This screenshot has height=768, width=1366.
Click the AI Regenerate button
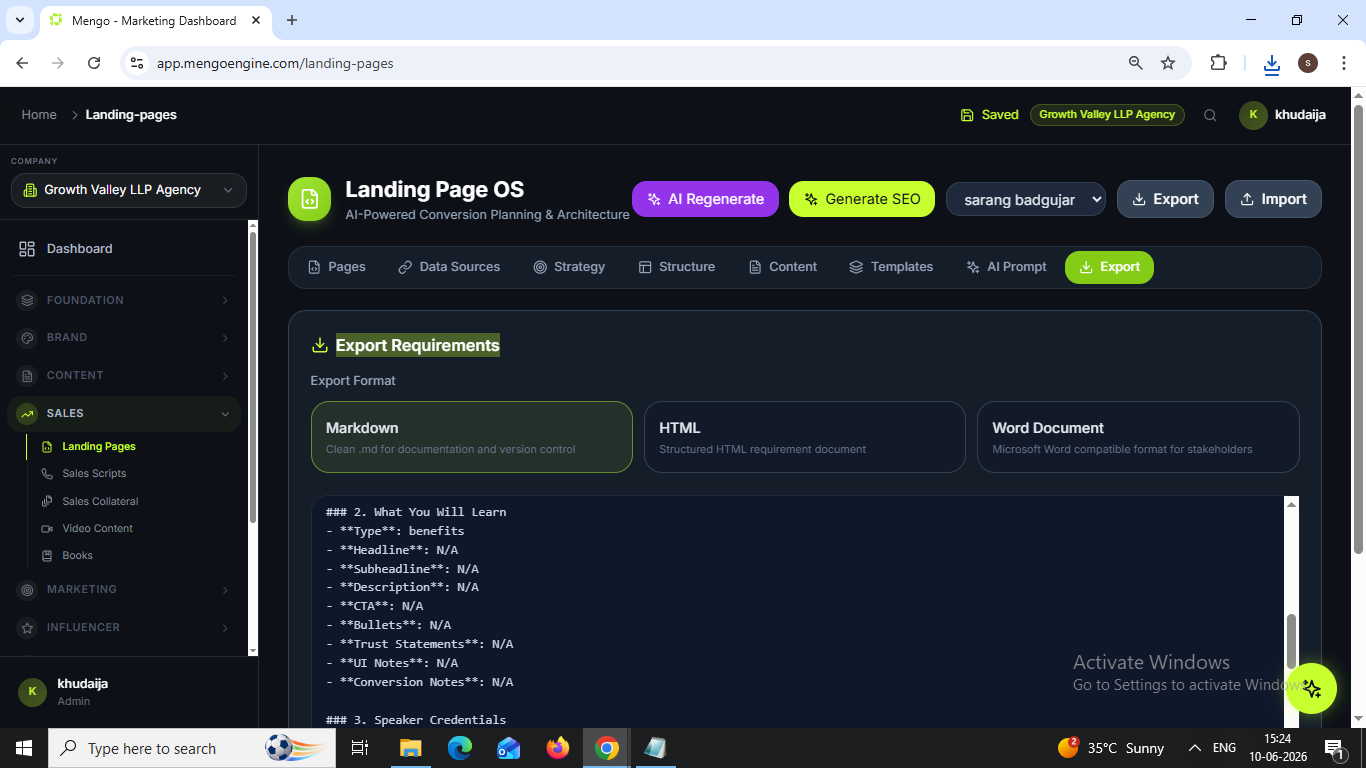point(705,199)
